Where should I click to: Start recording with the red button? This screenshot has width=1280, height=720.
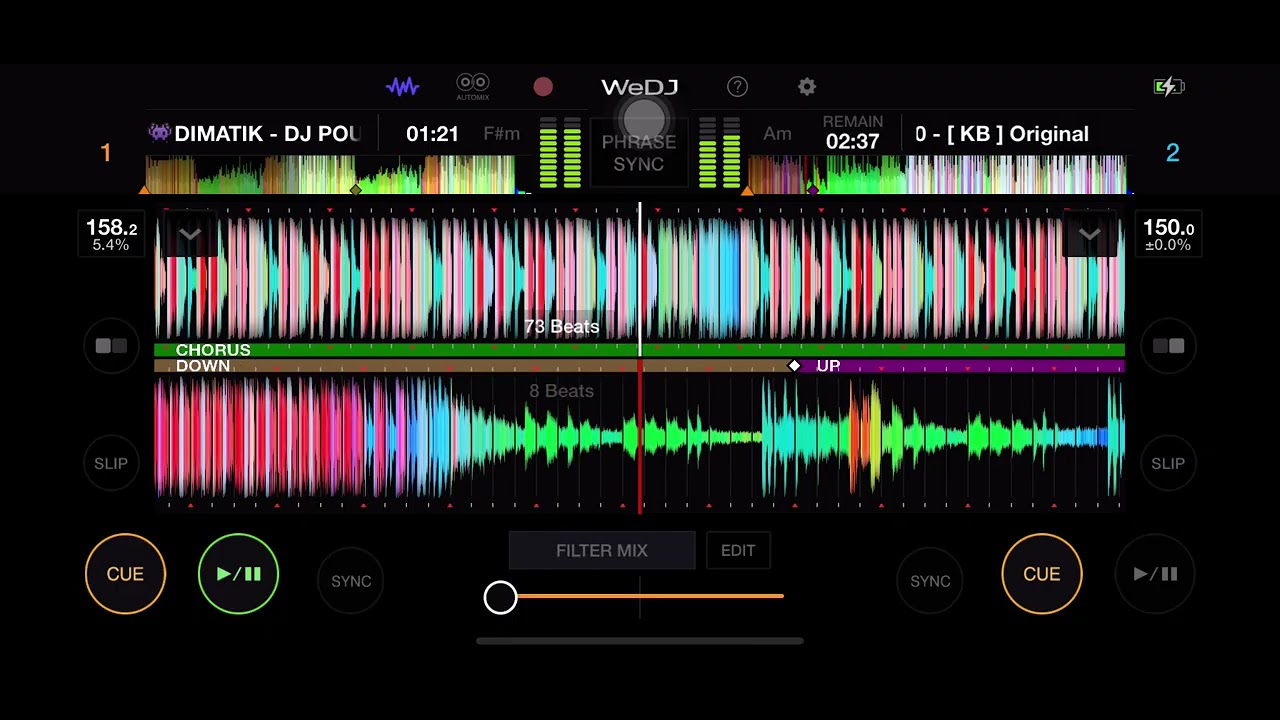tap(543, 87)
